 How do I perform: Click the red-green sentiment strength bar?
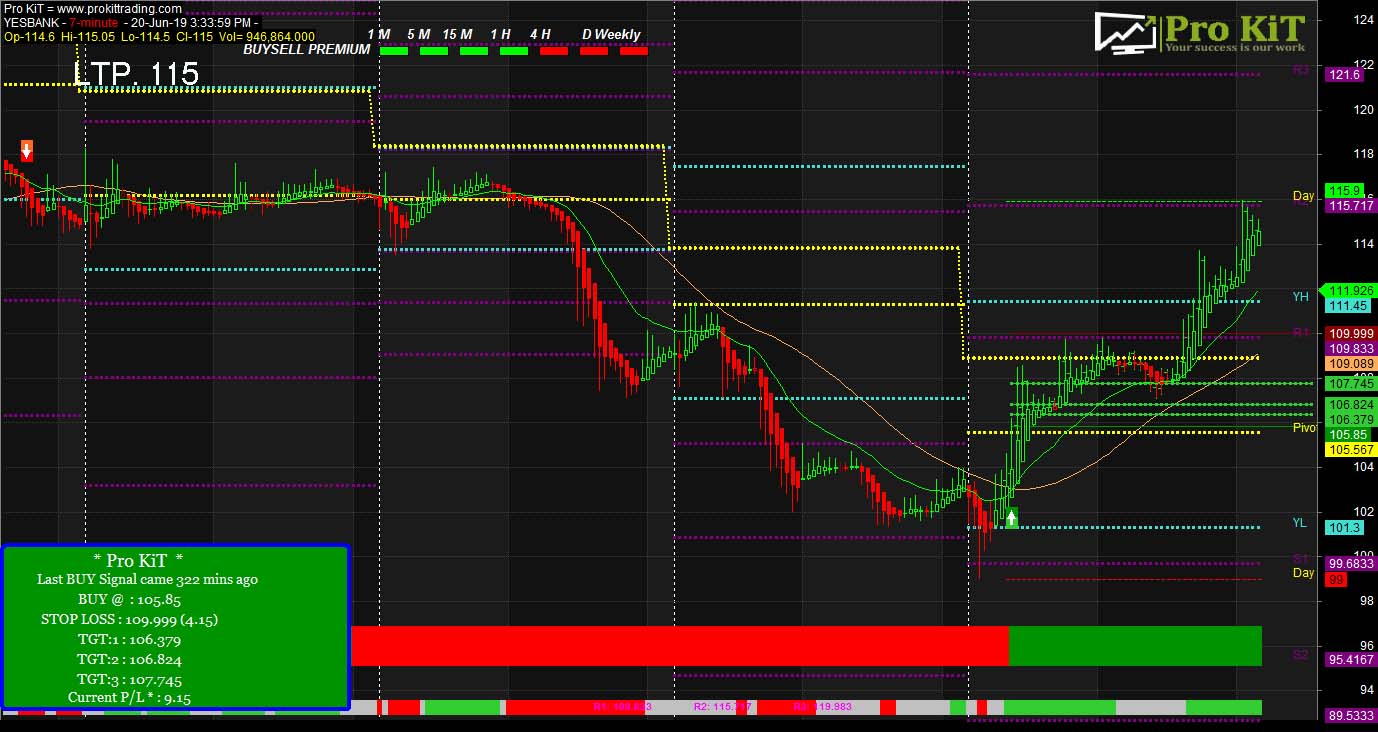810,645
